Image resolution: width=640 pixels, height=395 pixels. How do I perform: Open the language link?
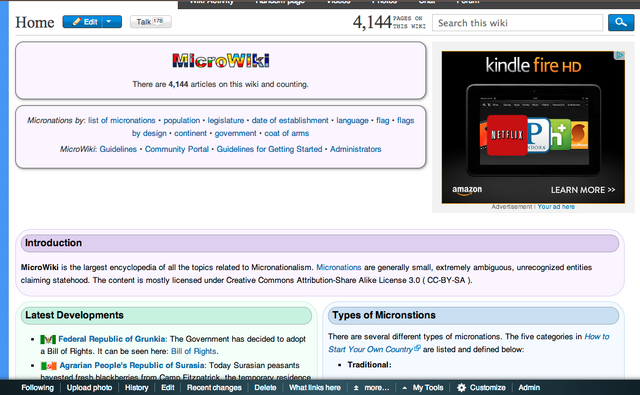tap(352, 120)
